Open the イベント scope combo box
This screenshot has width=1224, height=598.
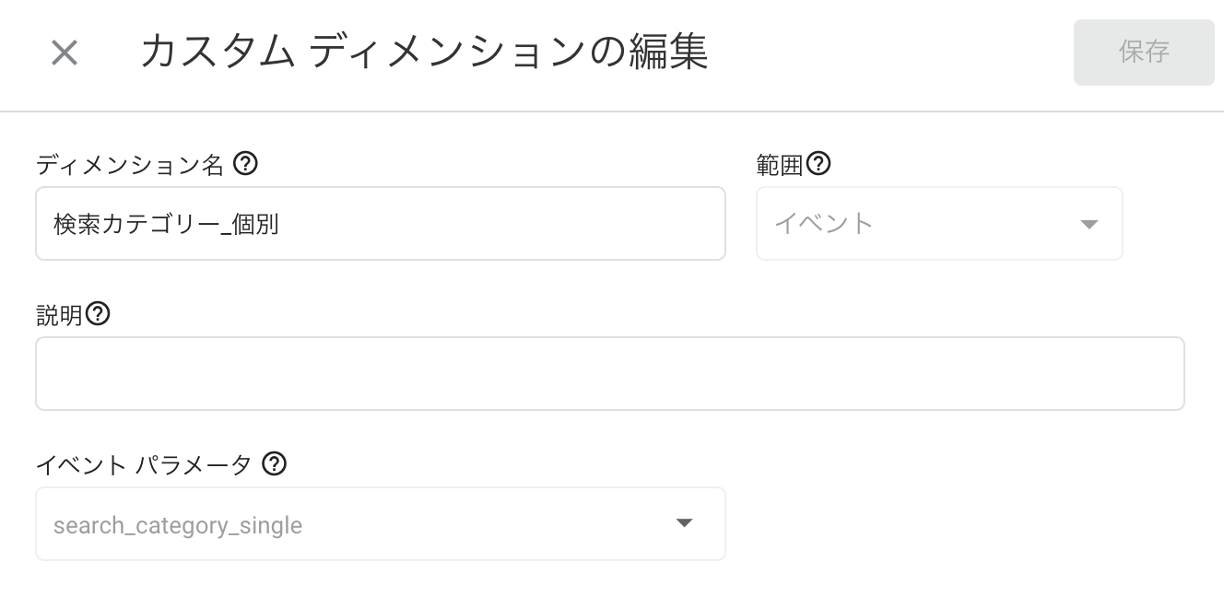tap(939, 224)
